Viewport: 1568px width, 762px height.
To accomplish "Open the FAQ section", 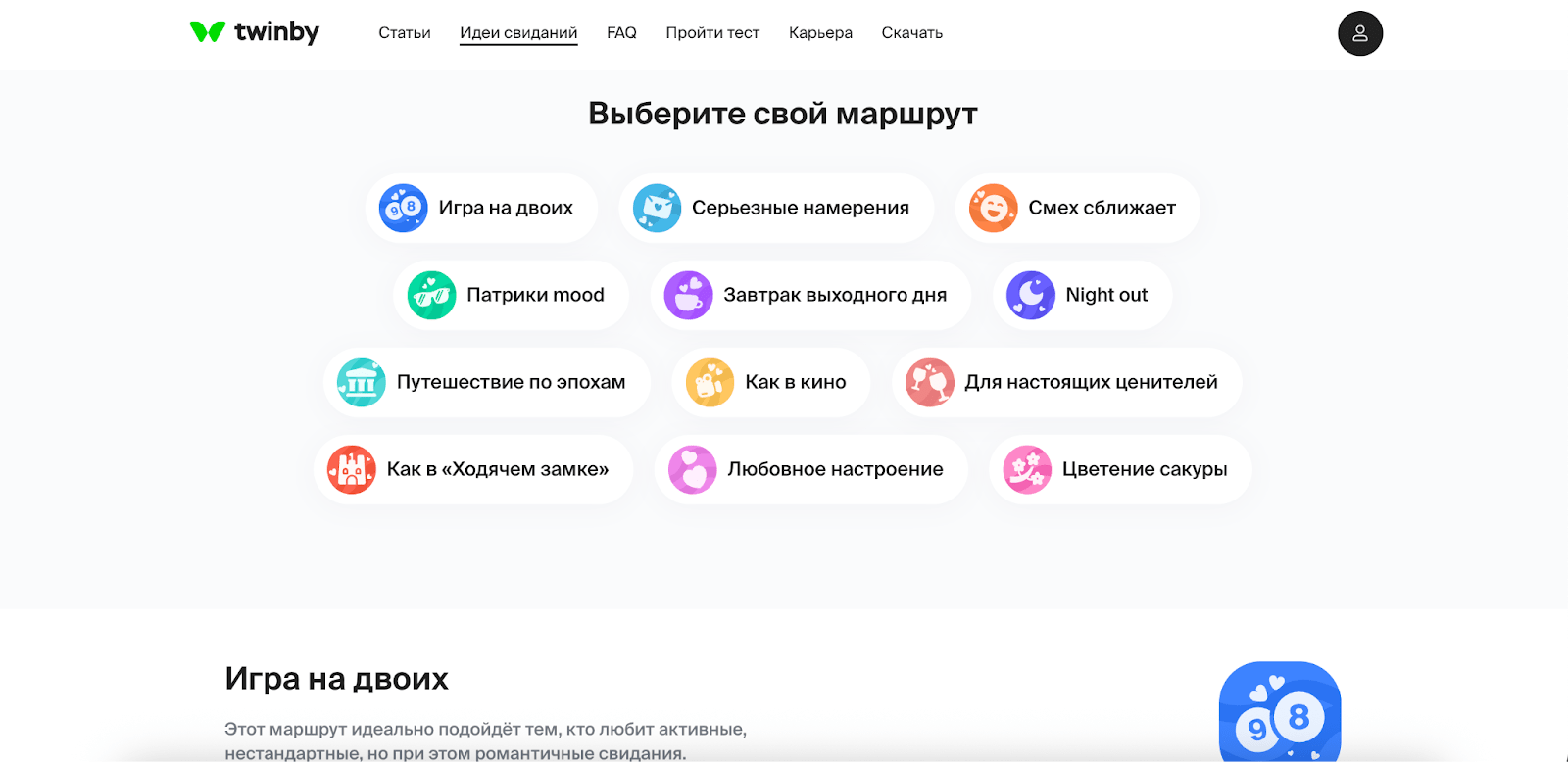I will pos(621,33).
